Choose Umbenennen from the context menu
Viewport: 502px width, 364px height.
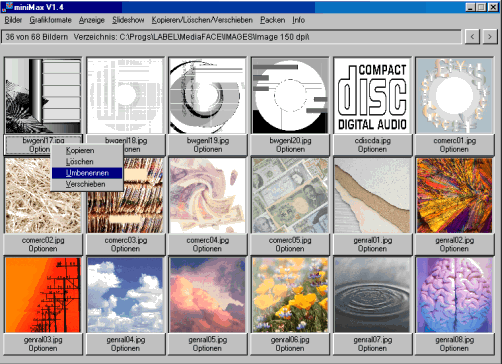pos(87,173)
